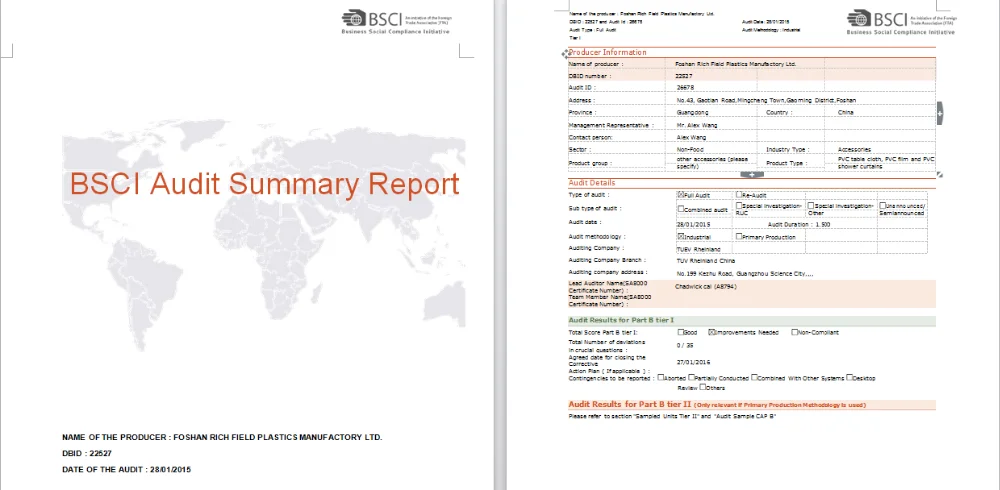This screenshot has width=1000, height=490.
Task: Click the add row button below Product group
Action: [x=751, y=174]
